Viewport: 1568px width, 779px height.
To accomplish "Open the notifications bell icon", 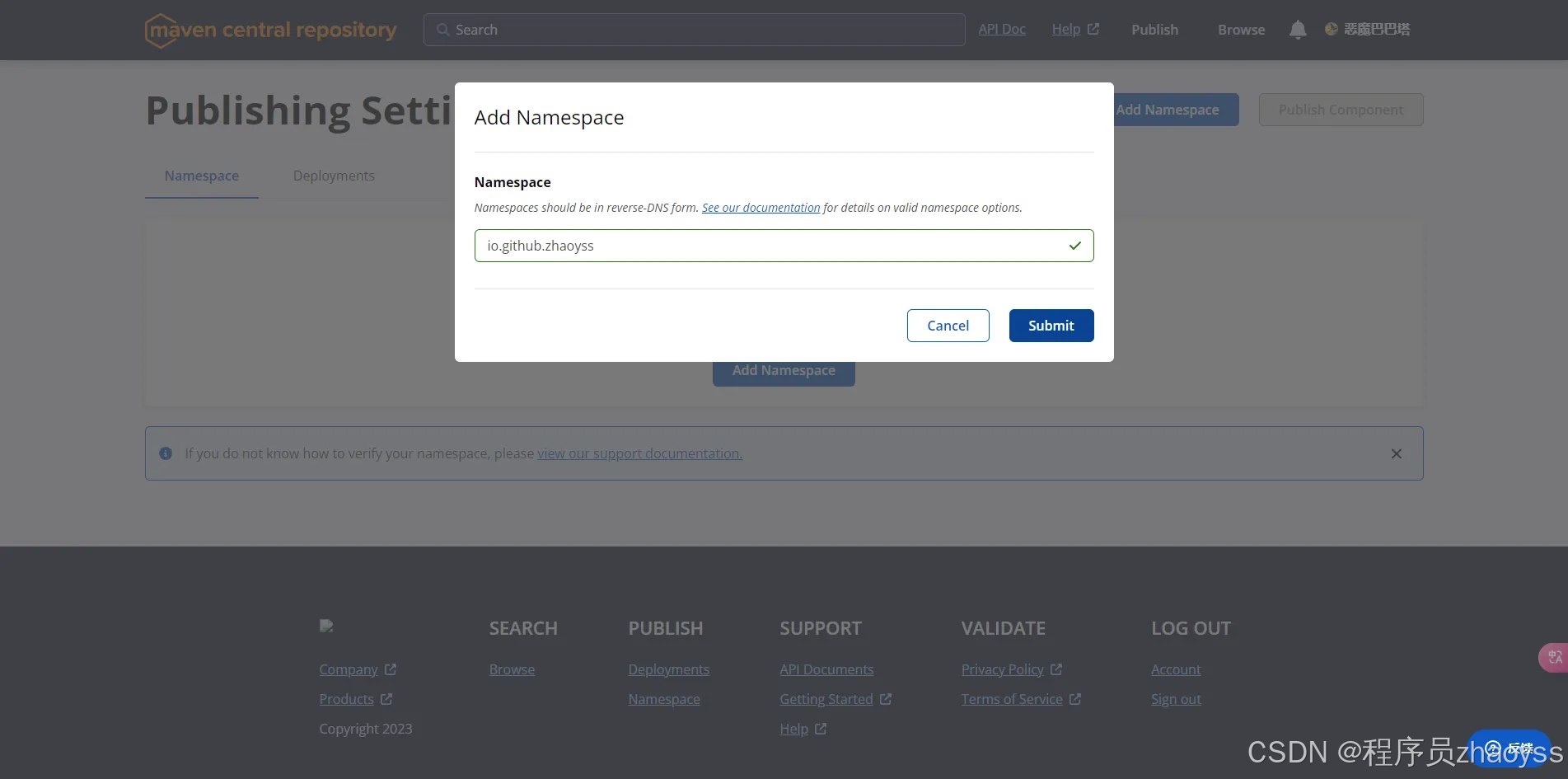I will click(x=1298, y=30).
